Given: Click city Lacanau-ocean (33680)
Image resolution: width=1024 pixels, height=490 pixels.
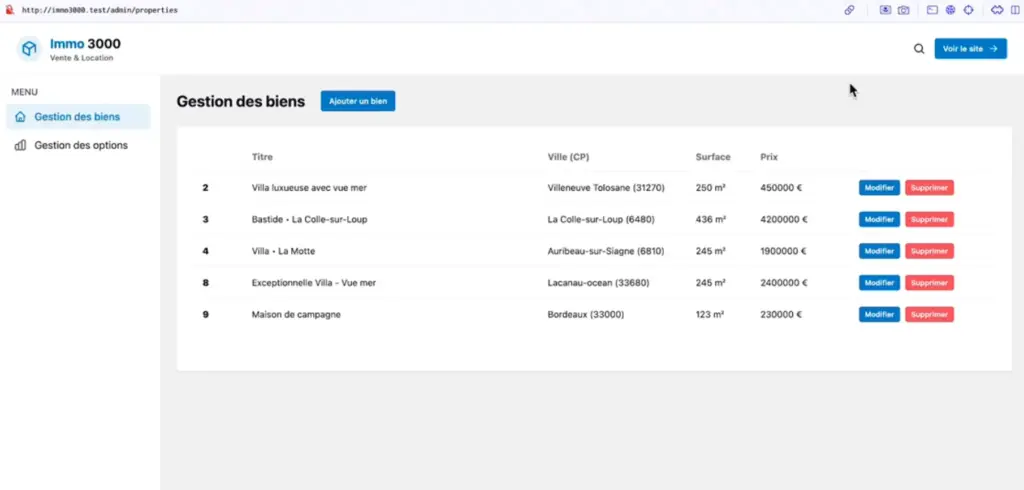Looking at the screenshot, I should tap(599, 283).
